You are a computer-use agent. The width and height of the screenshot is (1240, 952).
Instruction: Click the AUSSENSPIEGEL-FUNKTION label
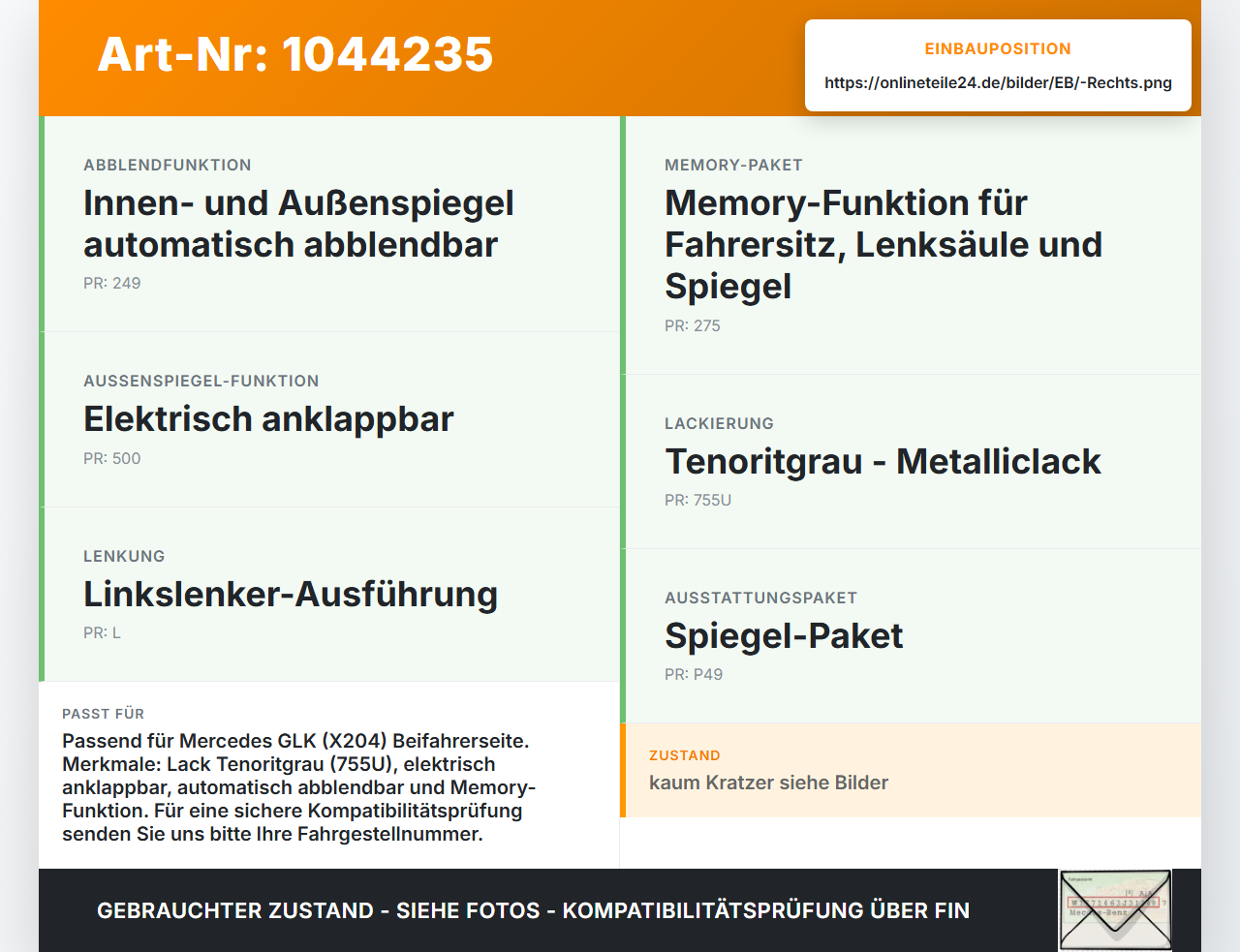[201, 381]
